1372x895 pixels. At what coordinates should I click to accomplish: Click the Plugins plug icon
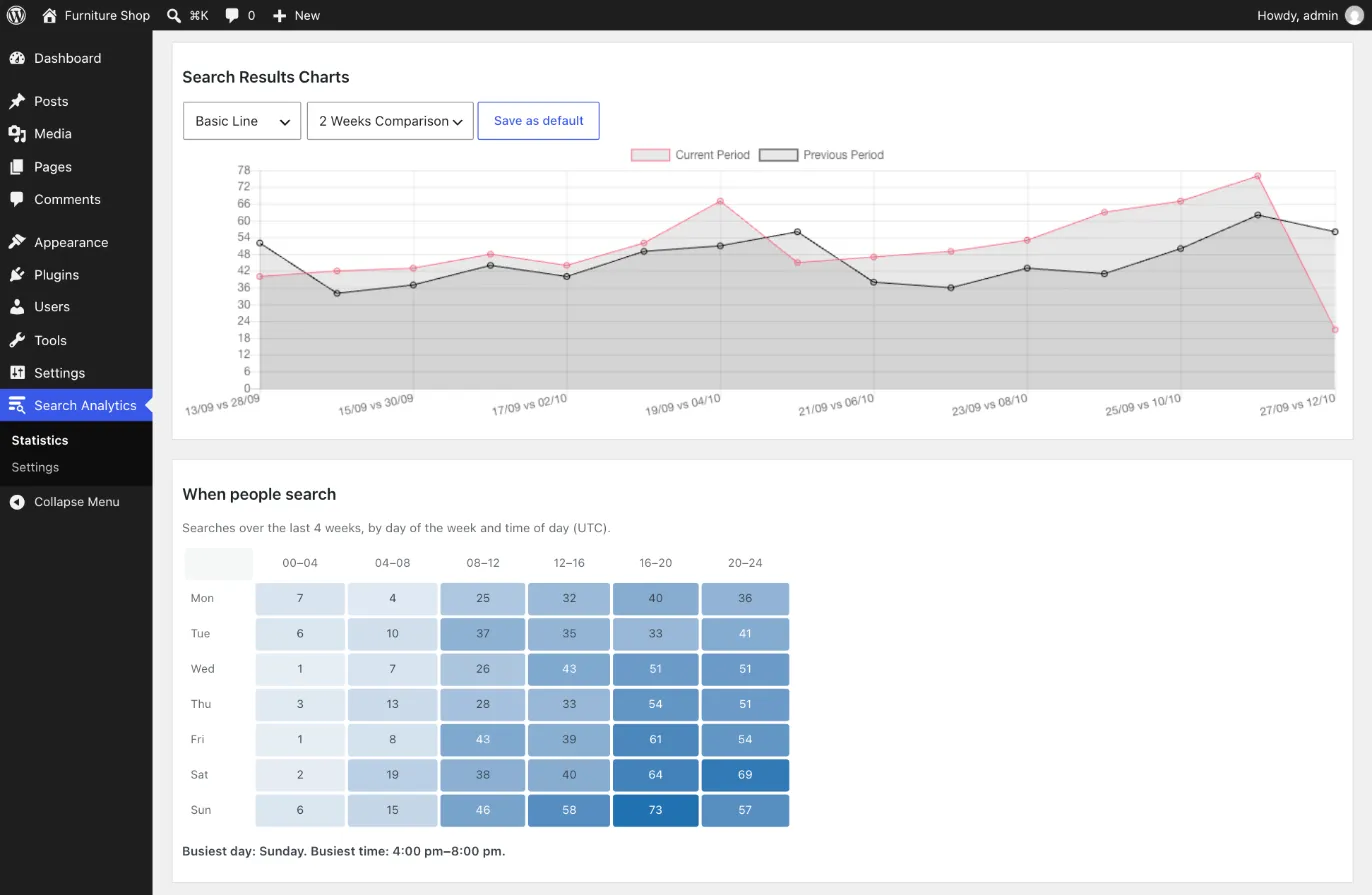tap(17, 274)
